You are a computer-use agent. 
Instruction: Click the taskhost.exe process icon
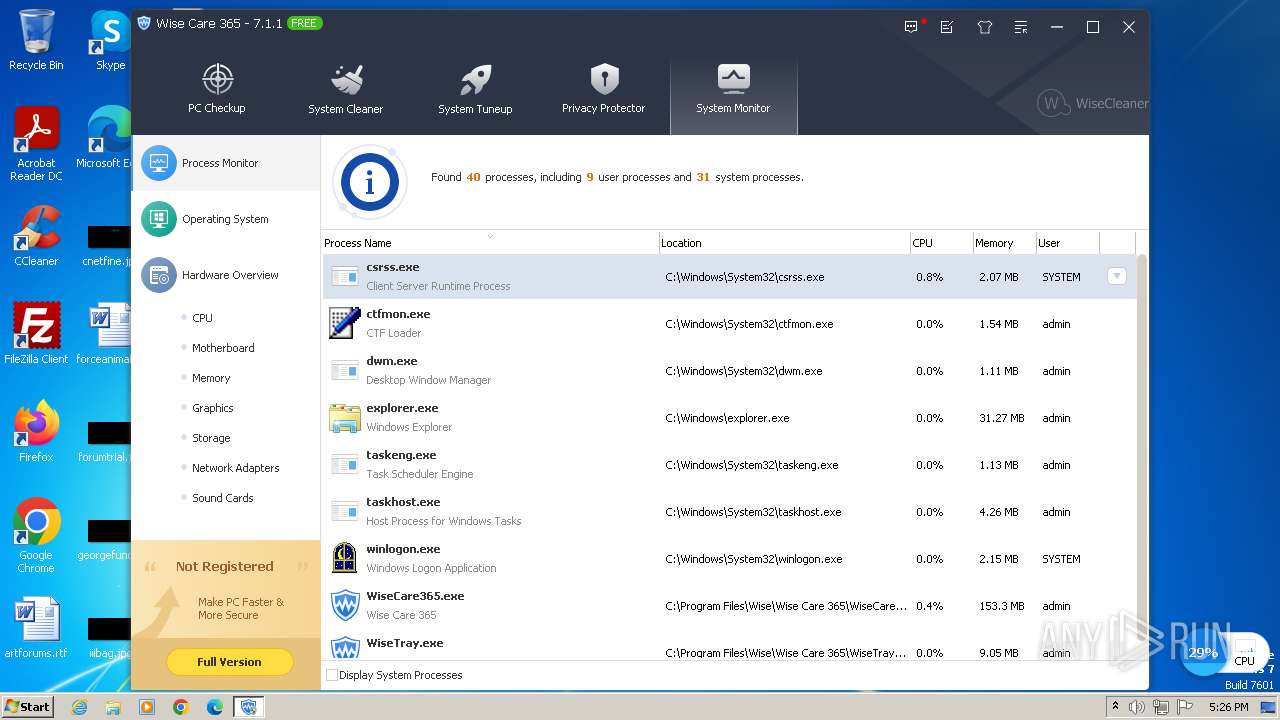(x=345, y=512)
